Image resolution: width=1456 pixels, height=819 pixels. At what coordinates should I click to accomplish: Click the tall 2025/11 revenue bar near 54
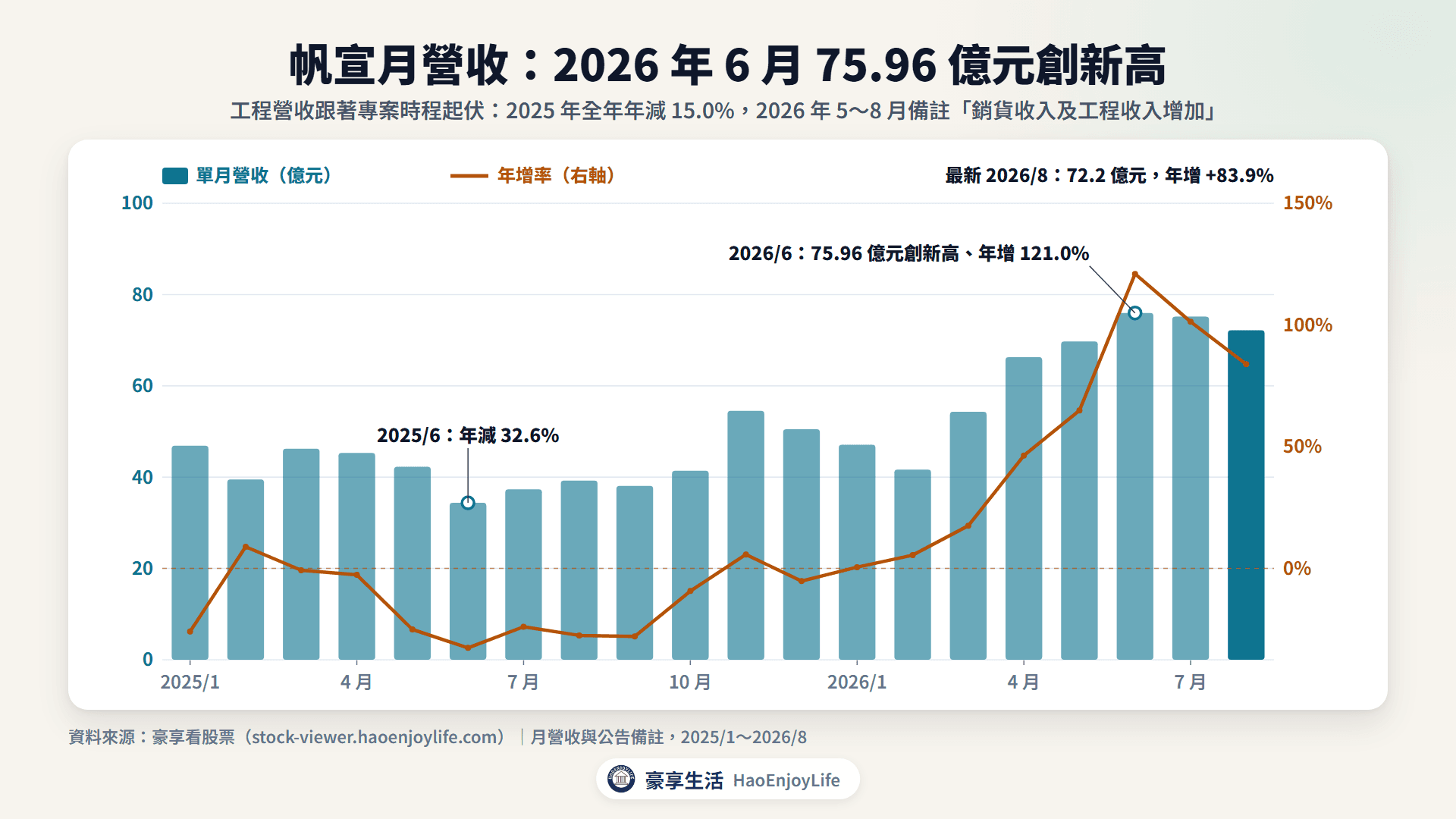pyautogui.click(x=745, y=535)
